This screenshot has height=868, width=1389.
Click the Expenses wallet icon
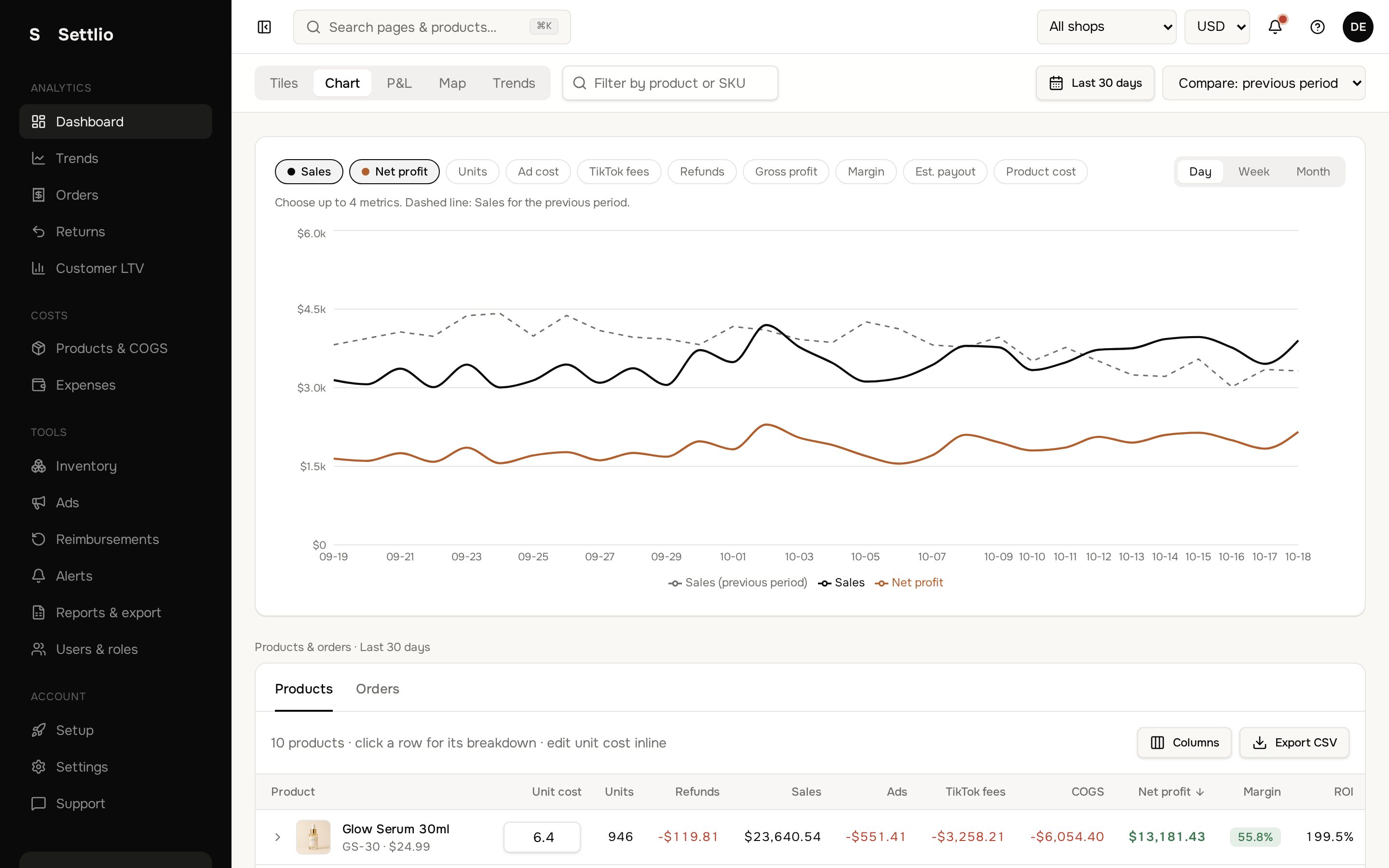click(39, 385)
